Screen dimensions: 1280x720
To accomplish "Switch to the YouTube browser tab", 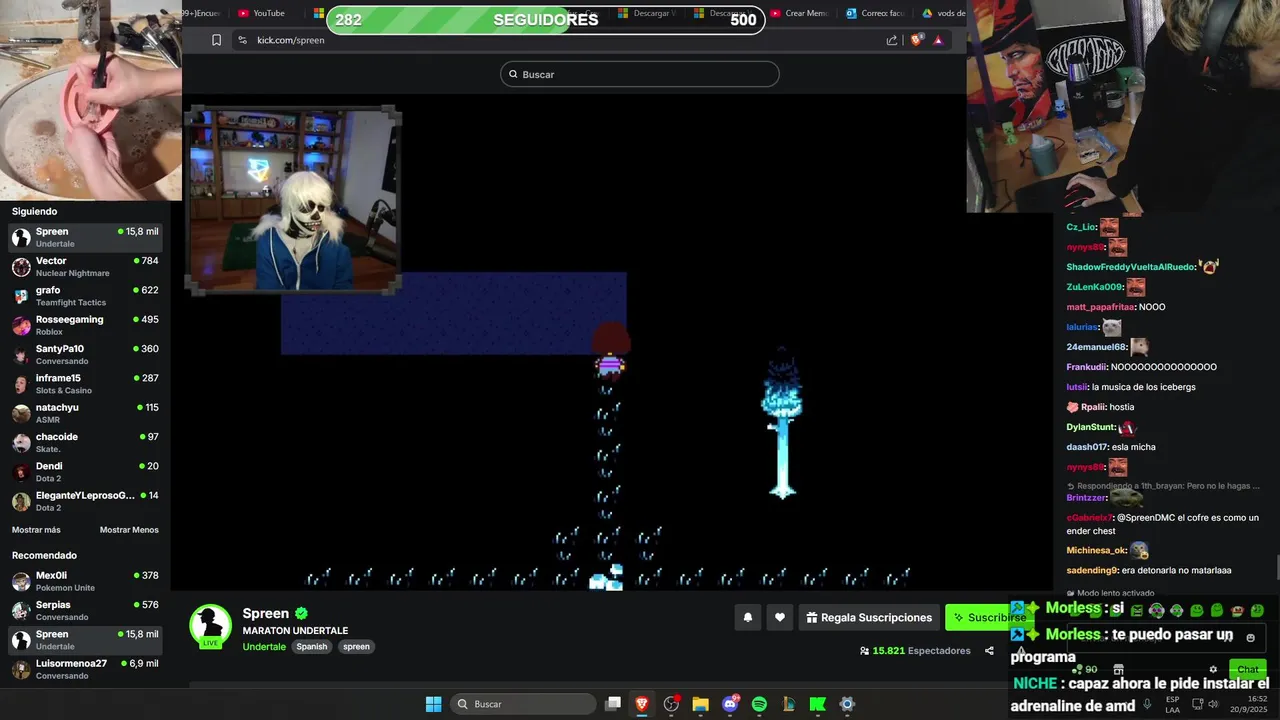I will point(262,13).
